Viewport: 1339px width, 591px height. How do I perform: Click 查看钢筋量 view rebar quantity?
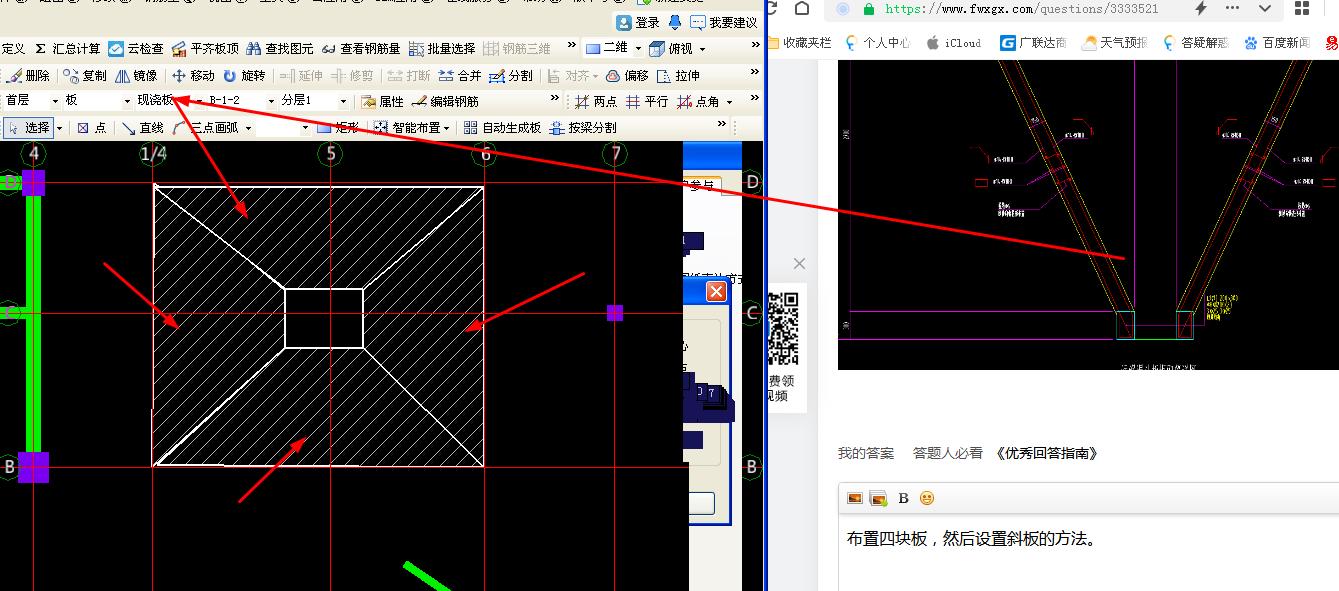(361, 49)
